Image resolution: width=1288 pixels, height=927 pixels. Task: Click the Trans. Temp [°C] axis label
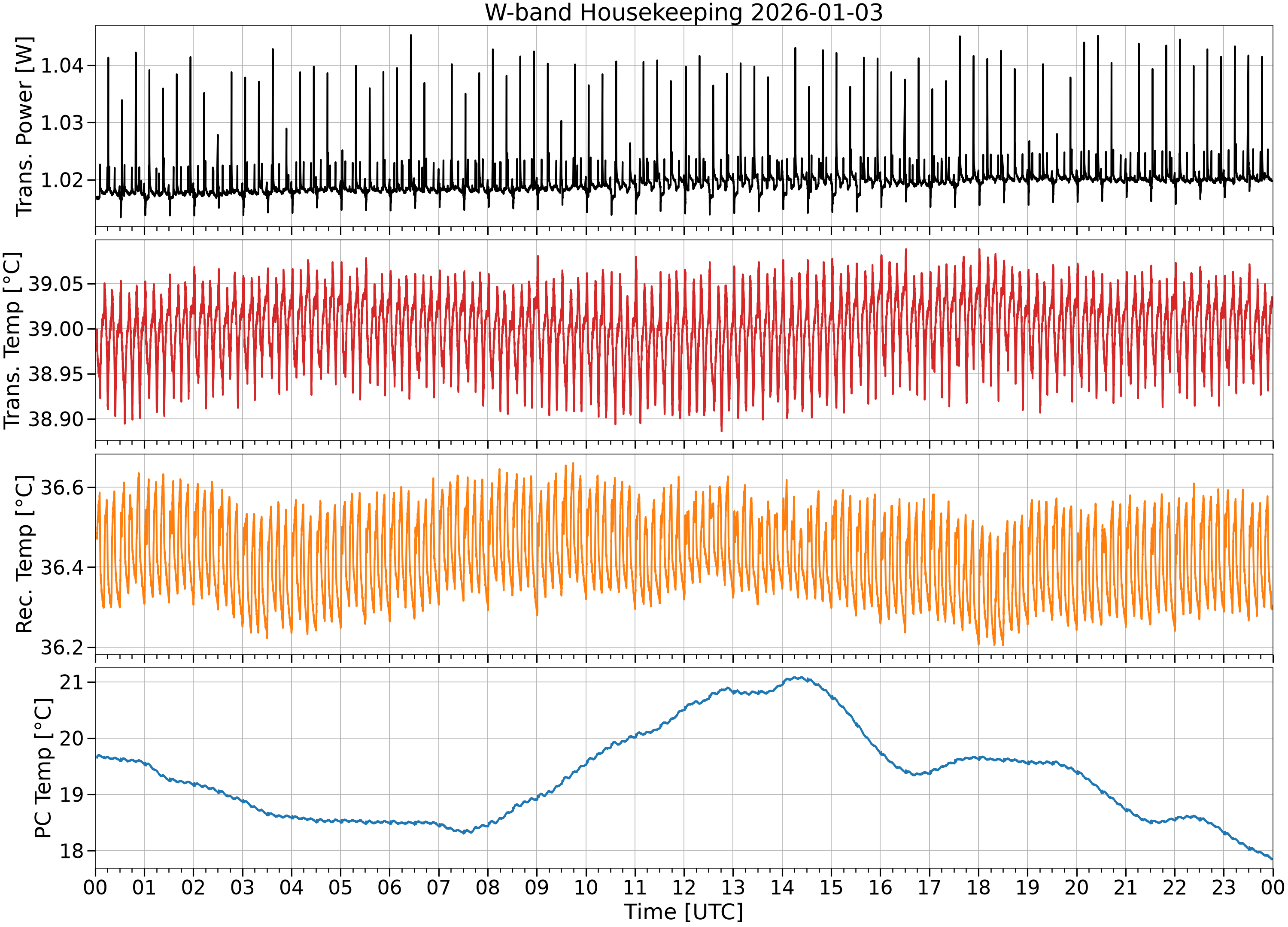12,340
